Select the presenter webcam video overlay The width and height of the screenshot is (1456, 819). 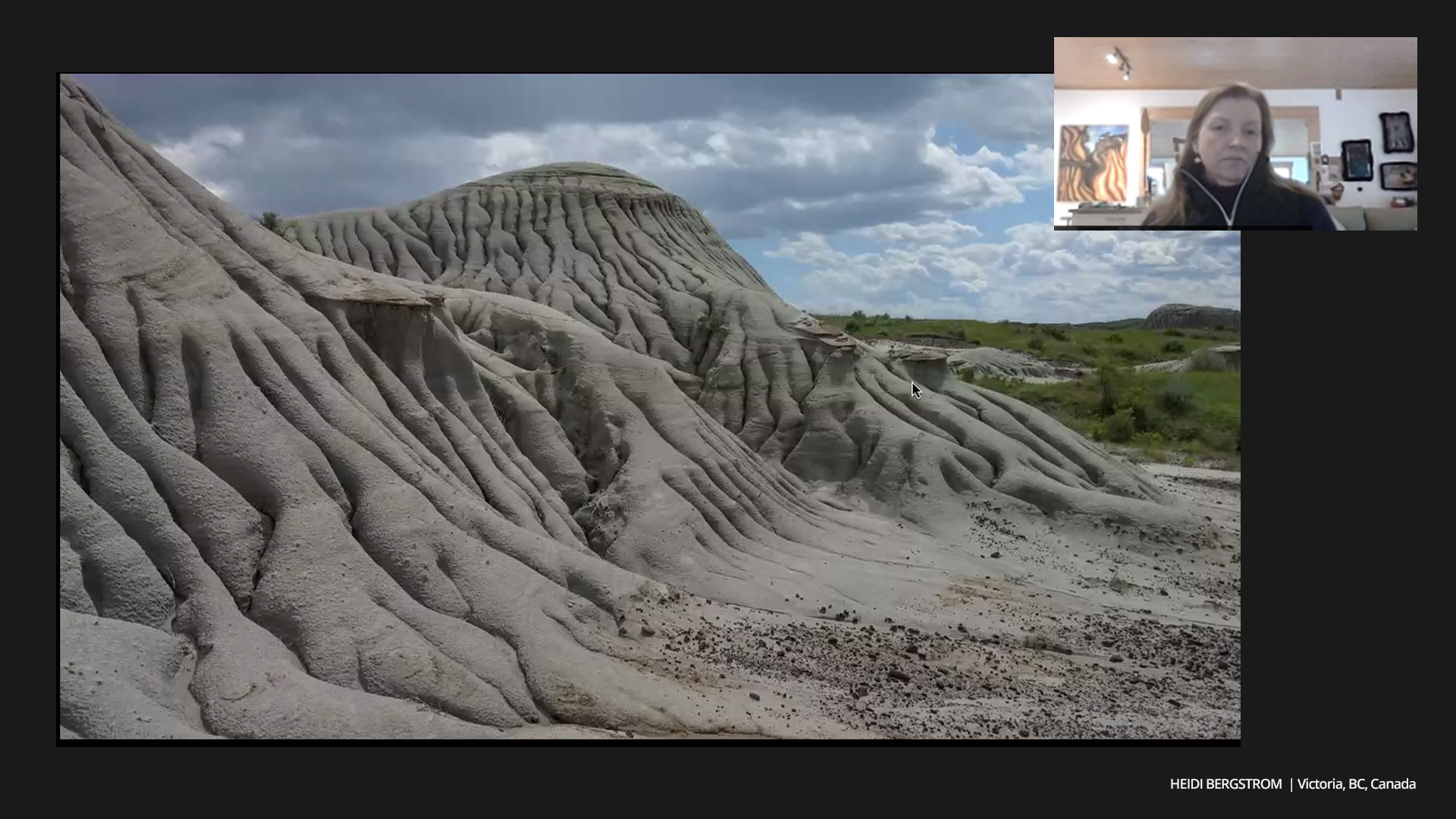point(1235,133)
